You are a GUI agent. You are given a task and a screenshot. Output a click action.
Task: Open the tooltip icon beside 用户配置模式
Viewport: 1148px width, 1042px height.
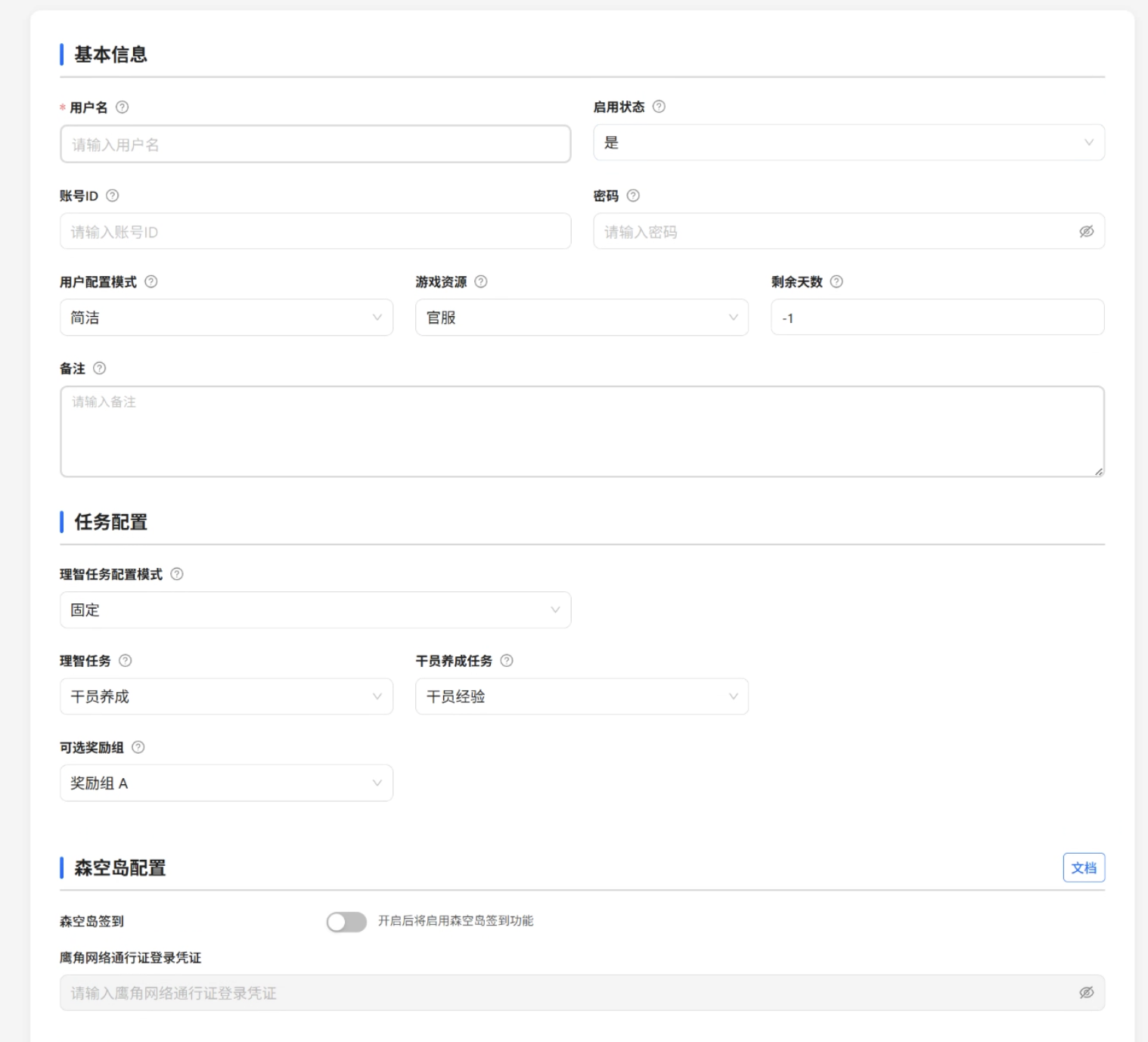coord(150,283)
